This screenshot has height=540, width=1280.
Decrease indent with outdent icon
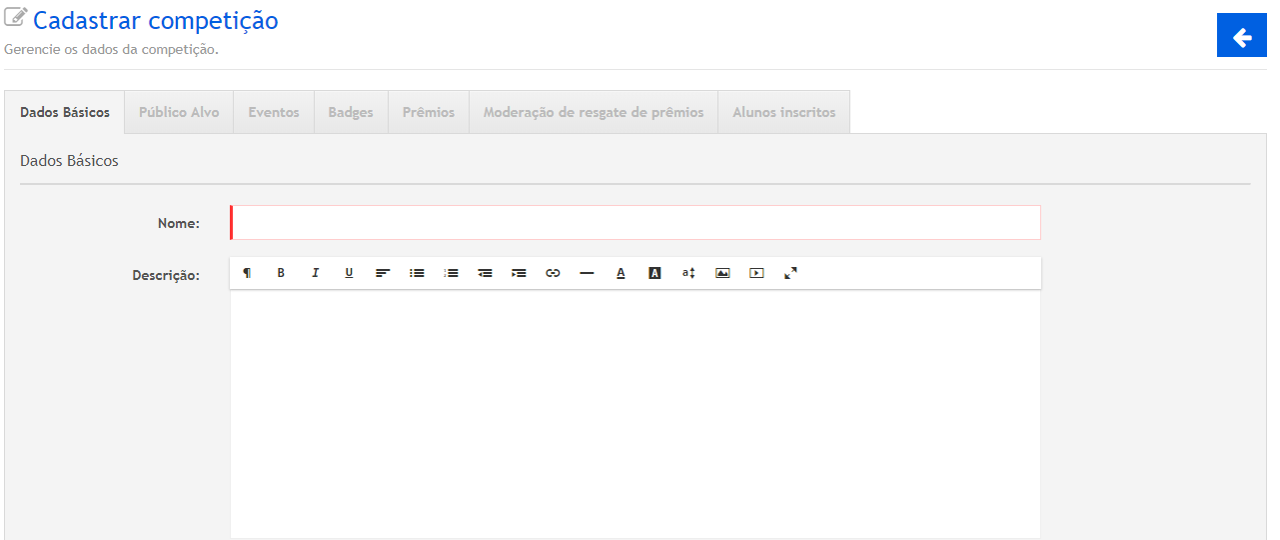tap(485, 273)
